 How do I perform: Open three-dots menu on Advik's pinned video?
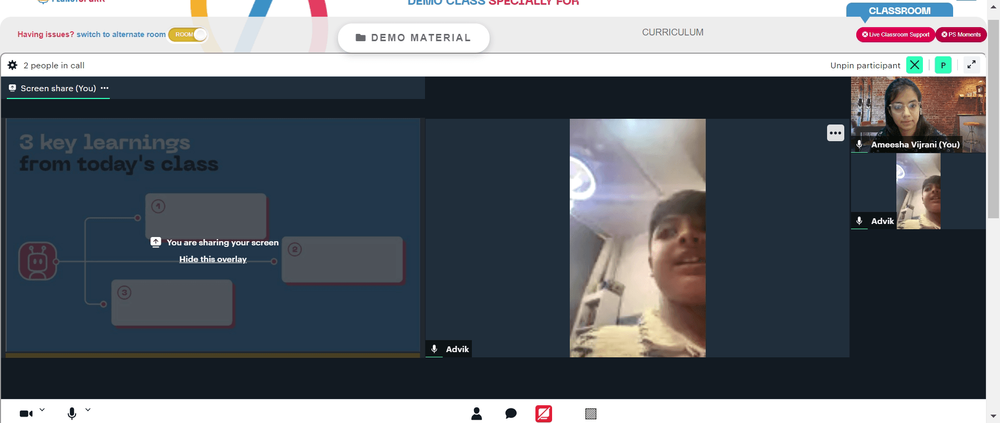pos(835,133)
